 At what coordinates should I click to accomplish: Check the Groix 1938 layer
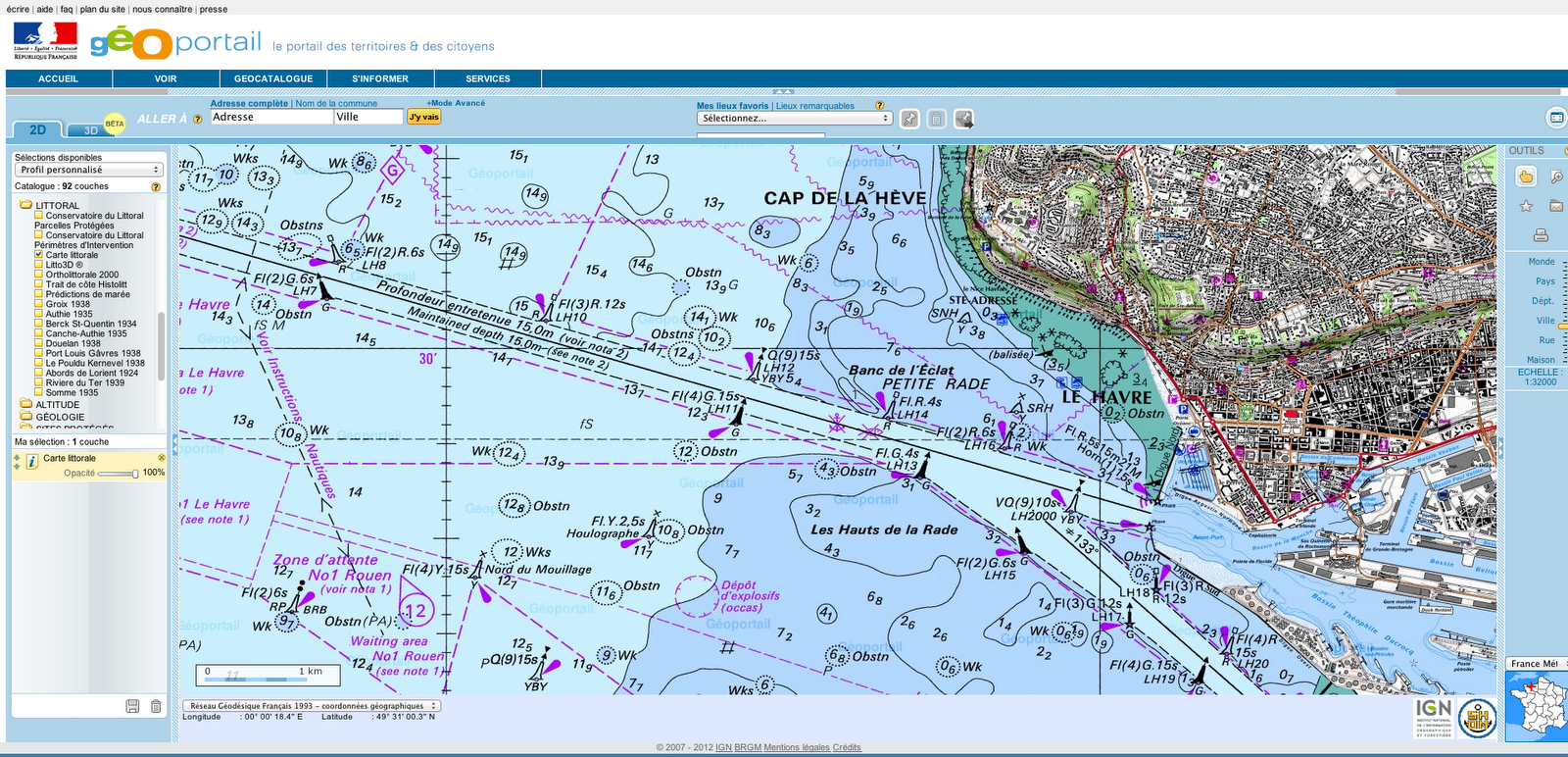coord(39,304)
